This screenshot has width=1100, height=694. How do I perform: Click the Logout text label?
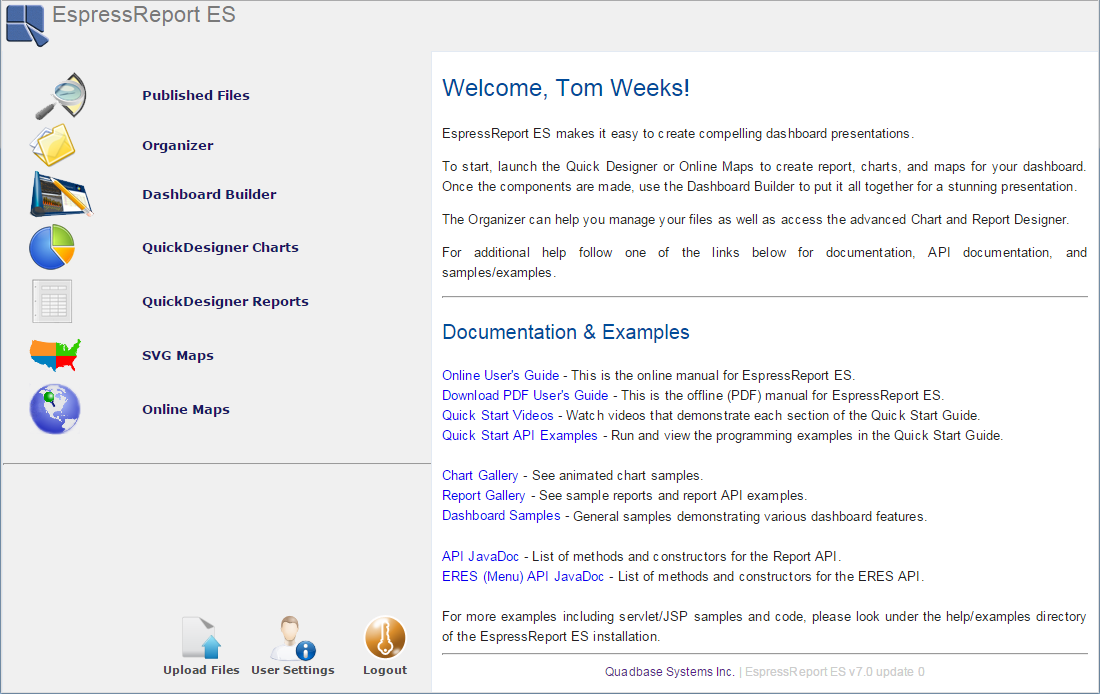pos(385,670)
